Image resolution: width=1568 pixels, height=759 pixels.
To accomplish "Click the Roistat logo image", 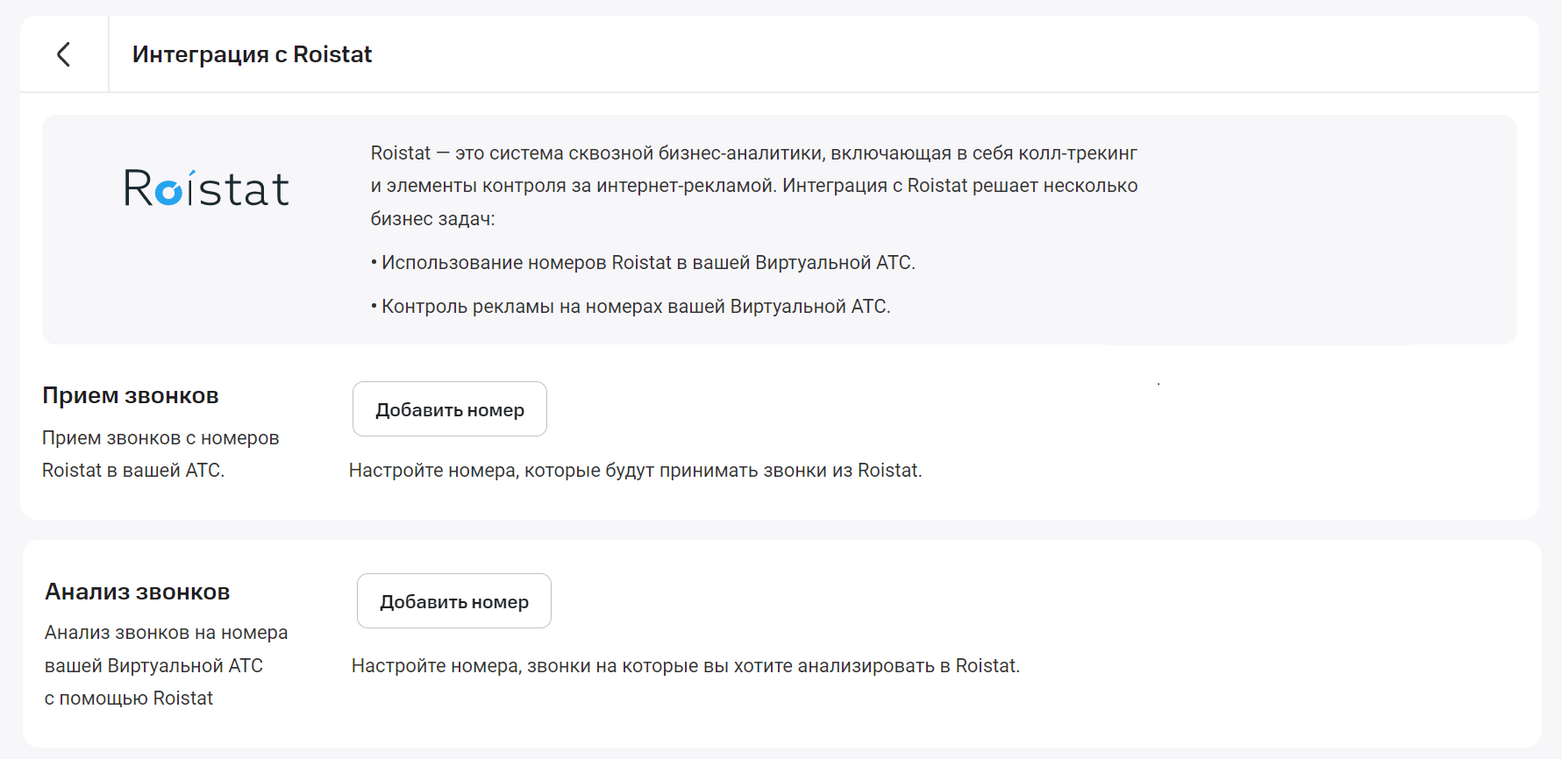I will [x=206, y=188].
